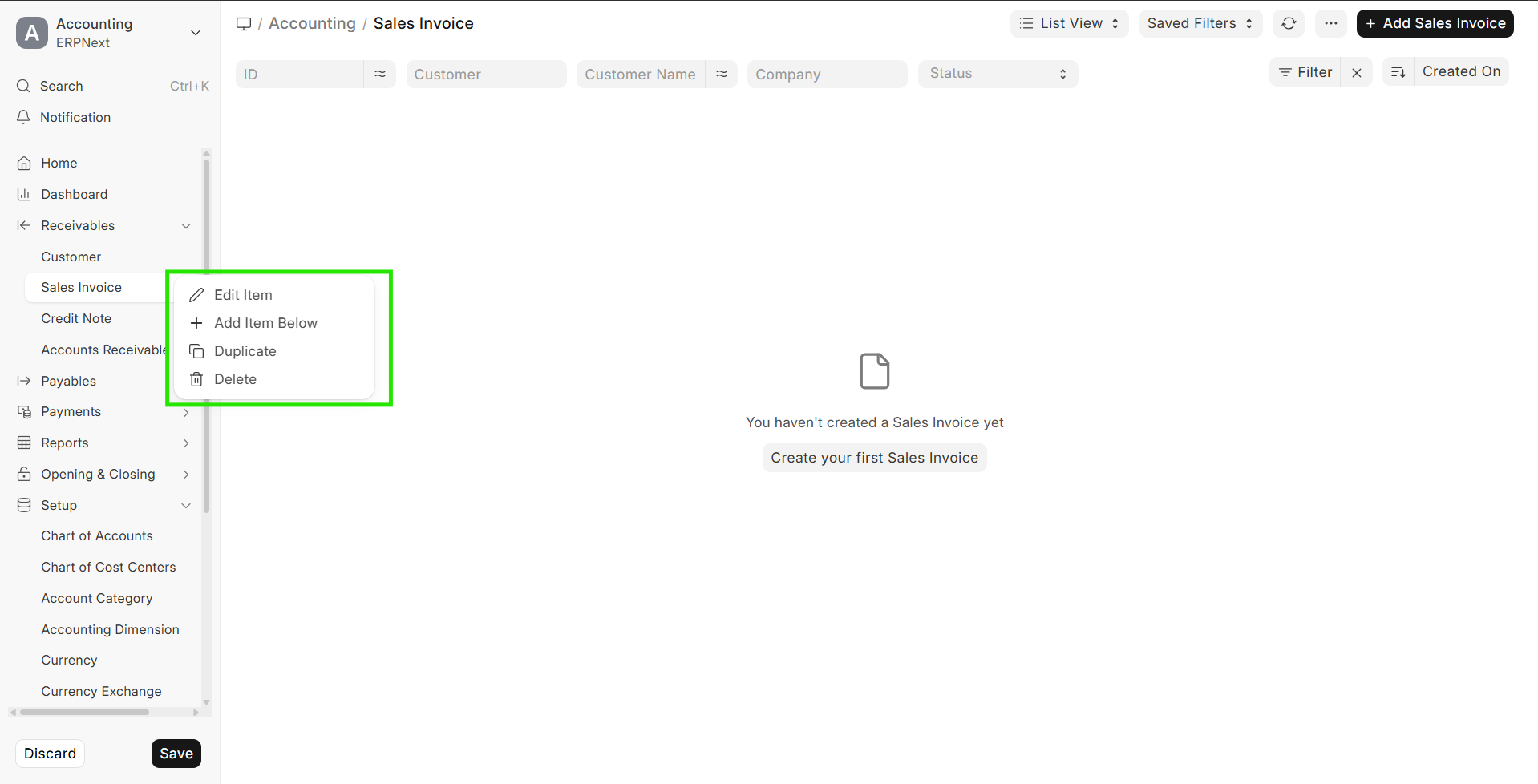The width and height of the screenshot is (1538, 784).
Task: Open the Saved Filters dropdown
Action: 1200,24
